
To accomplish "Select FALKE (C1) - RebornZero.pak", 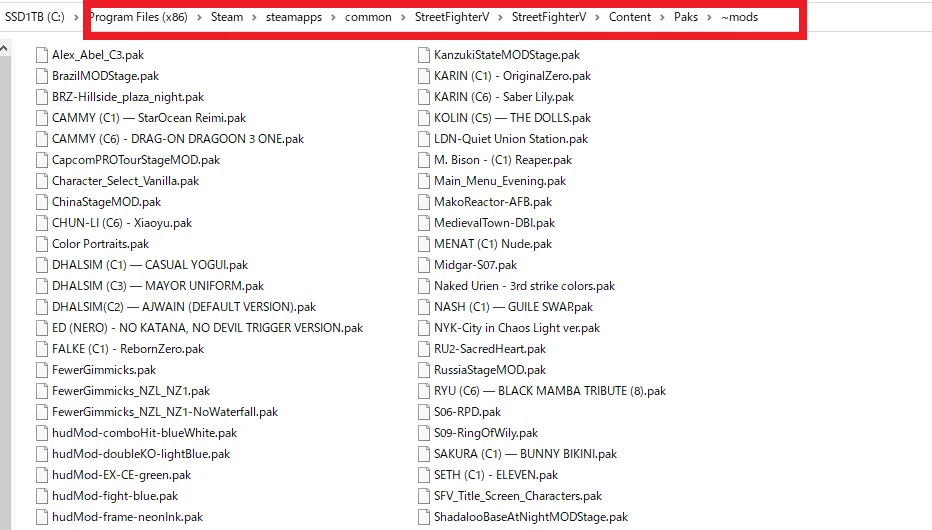I will 119,349.
